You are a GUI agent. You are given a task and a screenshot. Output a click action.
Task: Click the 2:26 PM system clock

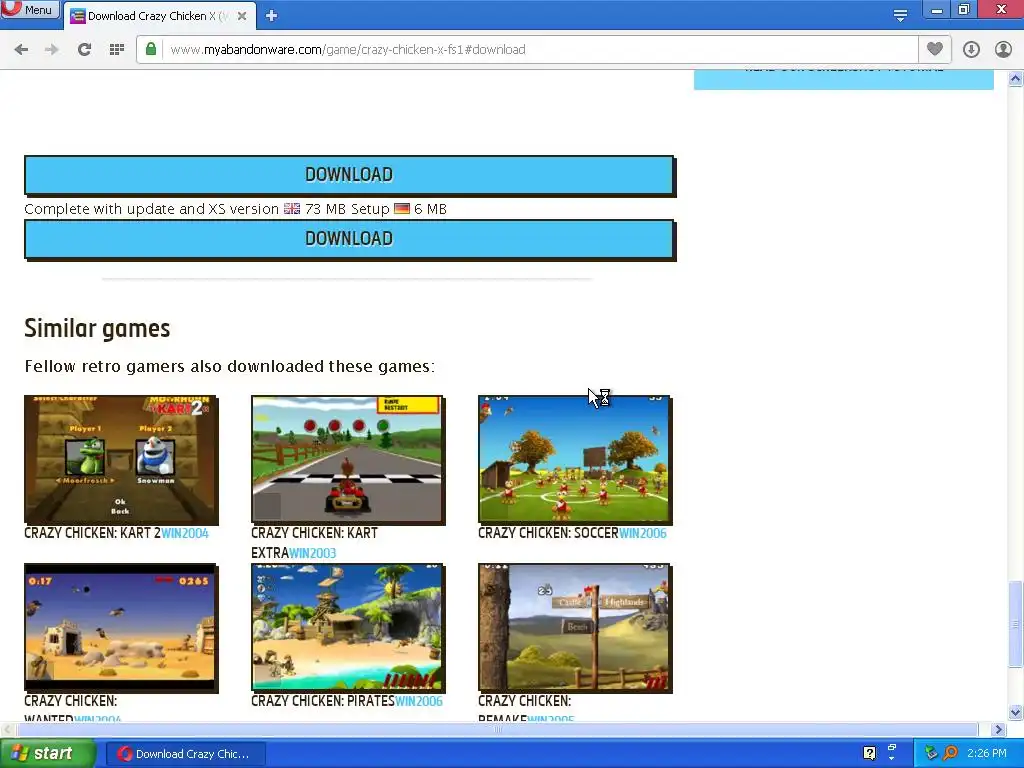pos(987,753)
